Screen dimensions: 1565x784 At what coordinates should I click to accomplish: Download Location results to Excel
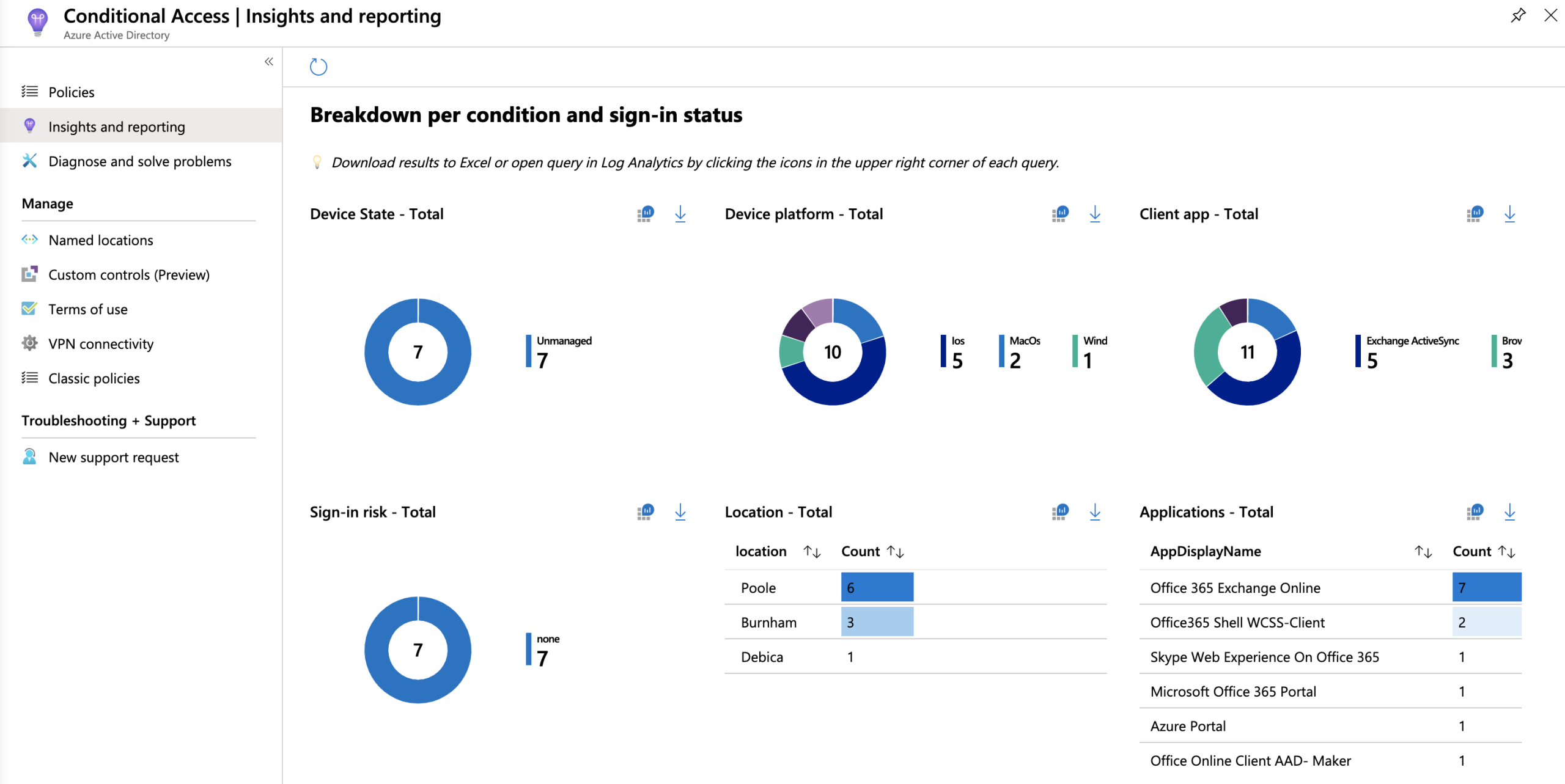point(1094,512)
